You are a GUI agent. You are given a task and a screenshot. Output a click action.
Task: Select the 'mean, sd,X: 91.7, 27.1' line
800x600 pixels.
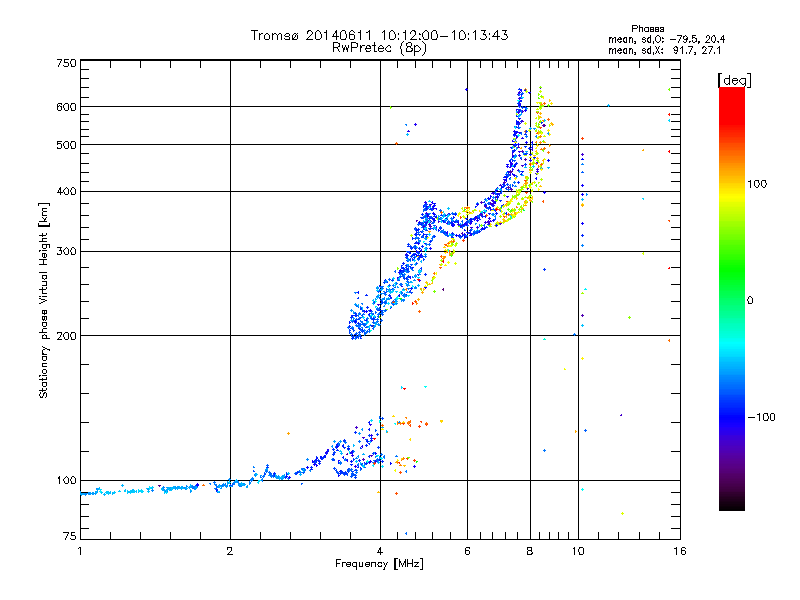(x=664, y=50)
